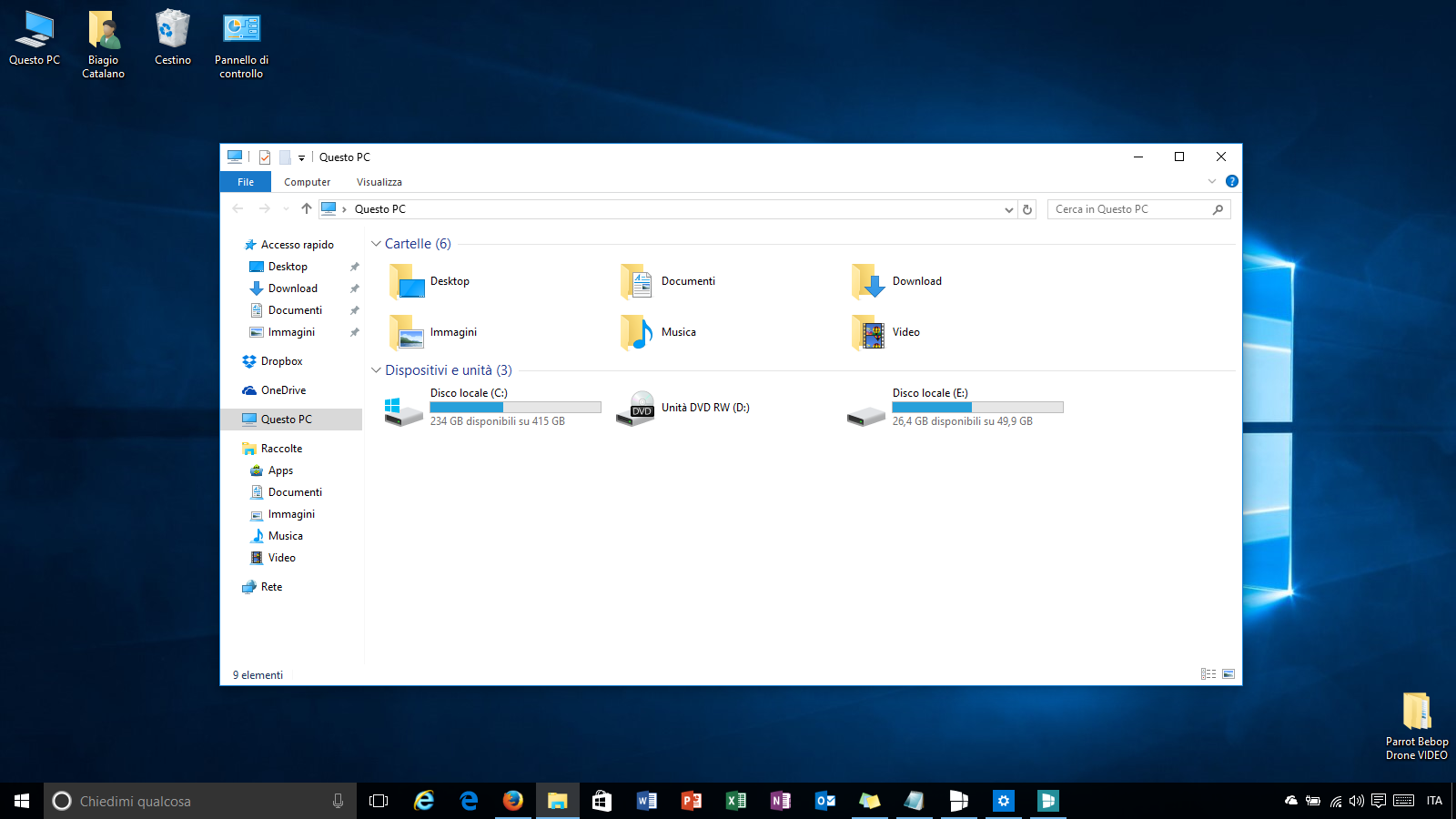
Task: Click the New folder quick access toolbar icon
Action: pos(285,157)
